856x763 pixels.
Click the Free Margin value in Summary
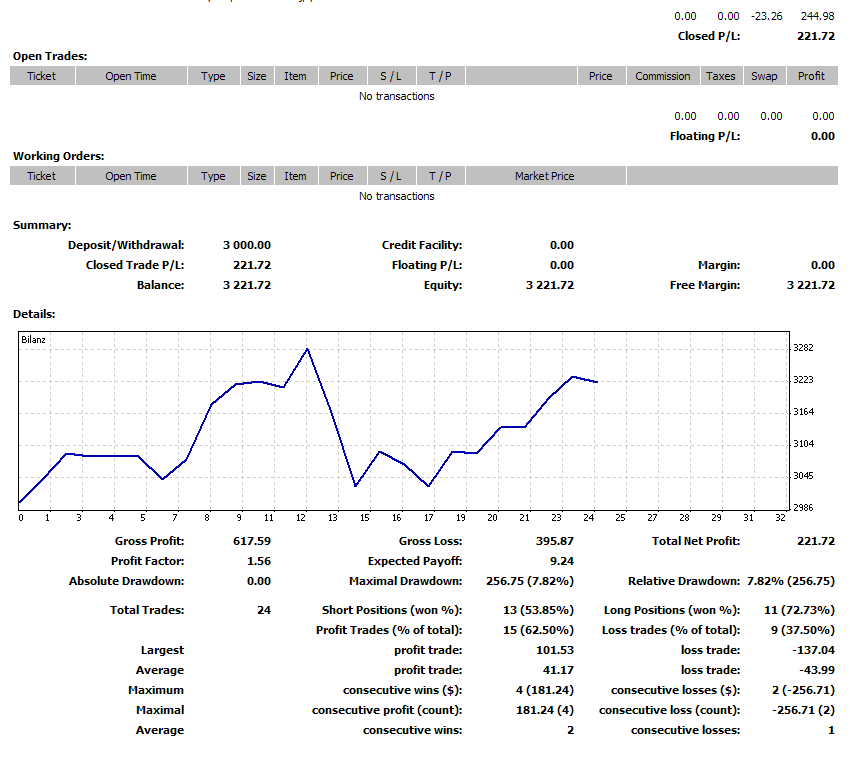tap(810, 285)
